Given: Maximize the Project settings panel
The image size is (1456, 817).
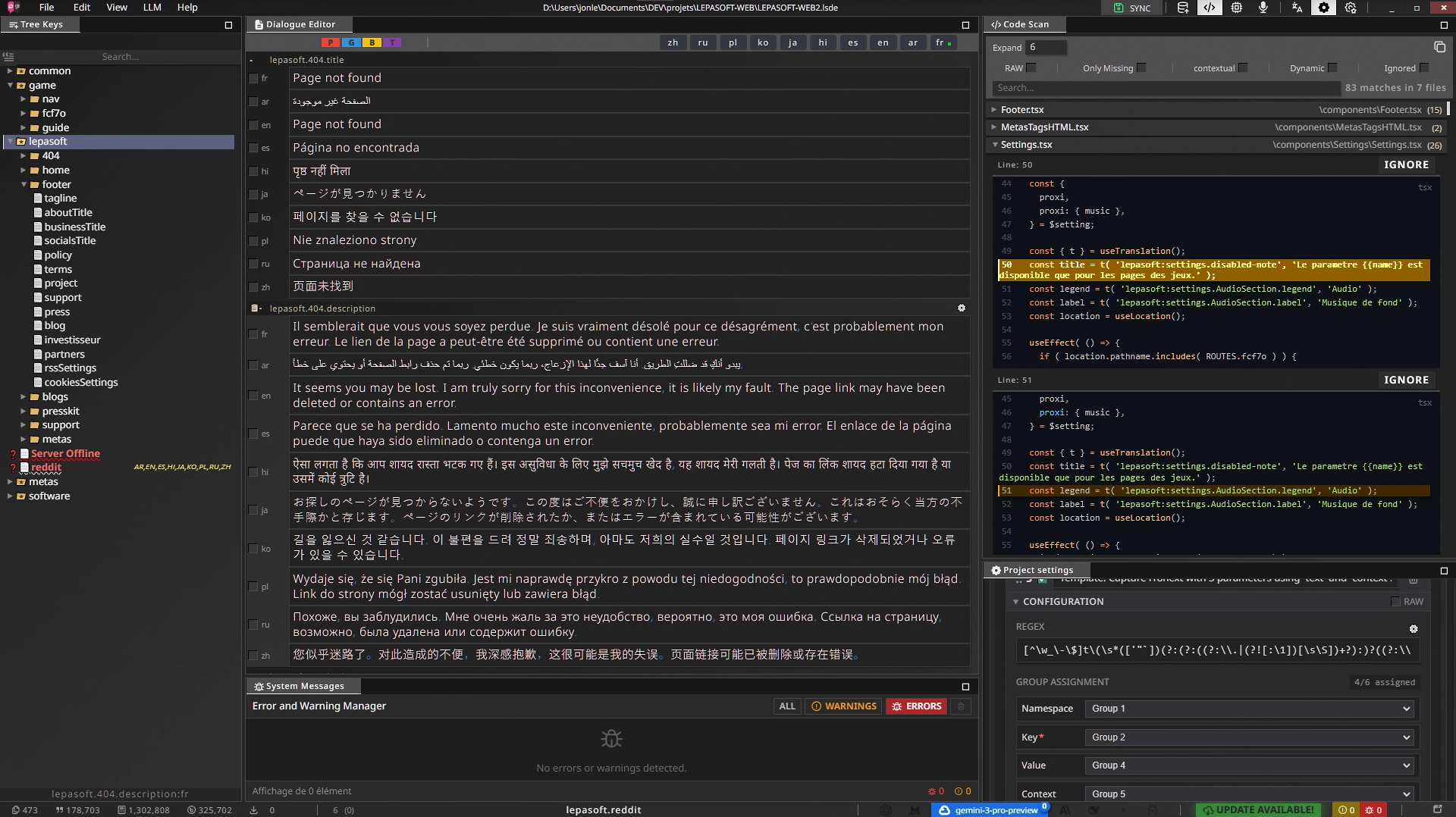Looking at the screenshot, I should 1444,571.
